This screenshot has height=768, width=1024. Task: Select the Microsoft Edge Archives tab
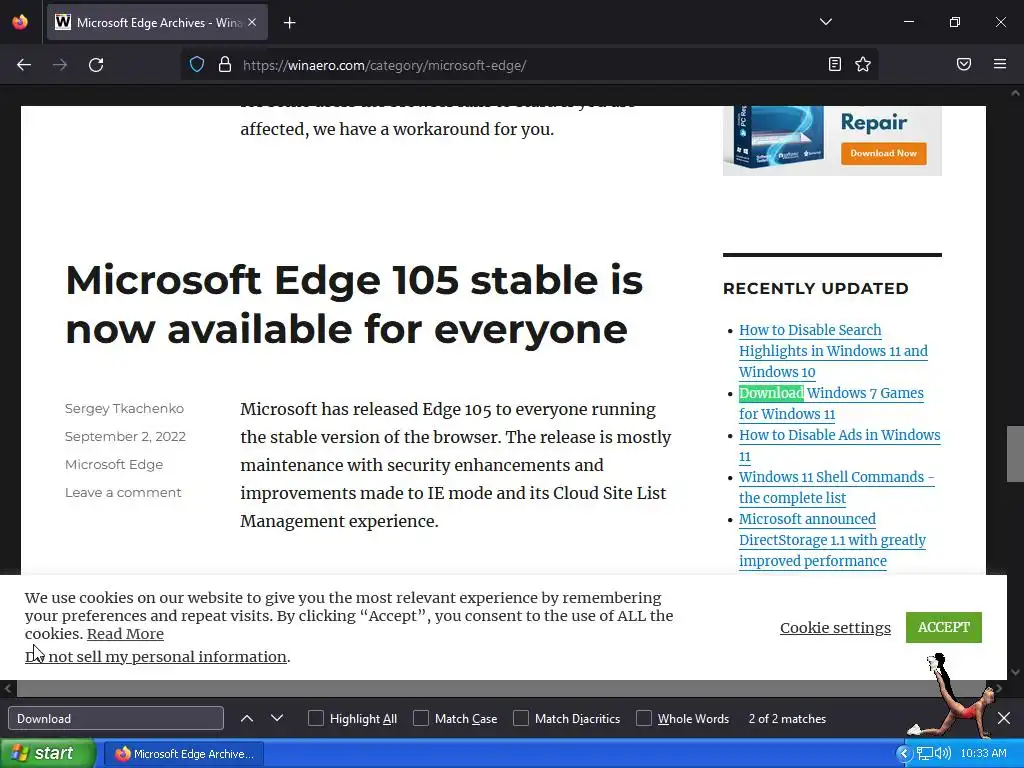(x=157, y=23)
